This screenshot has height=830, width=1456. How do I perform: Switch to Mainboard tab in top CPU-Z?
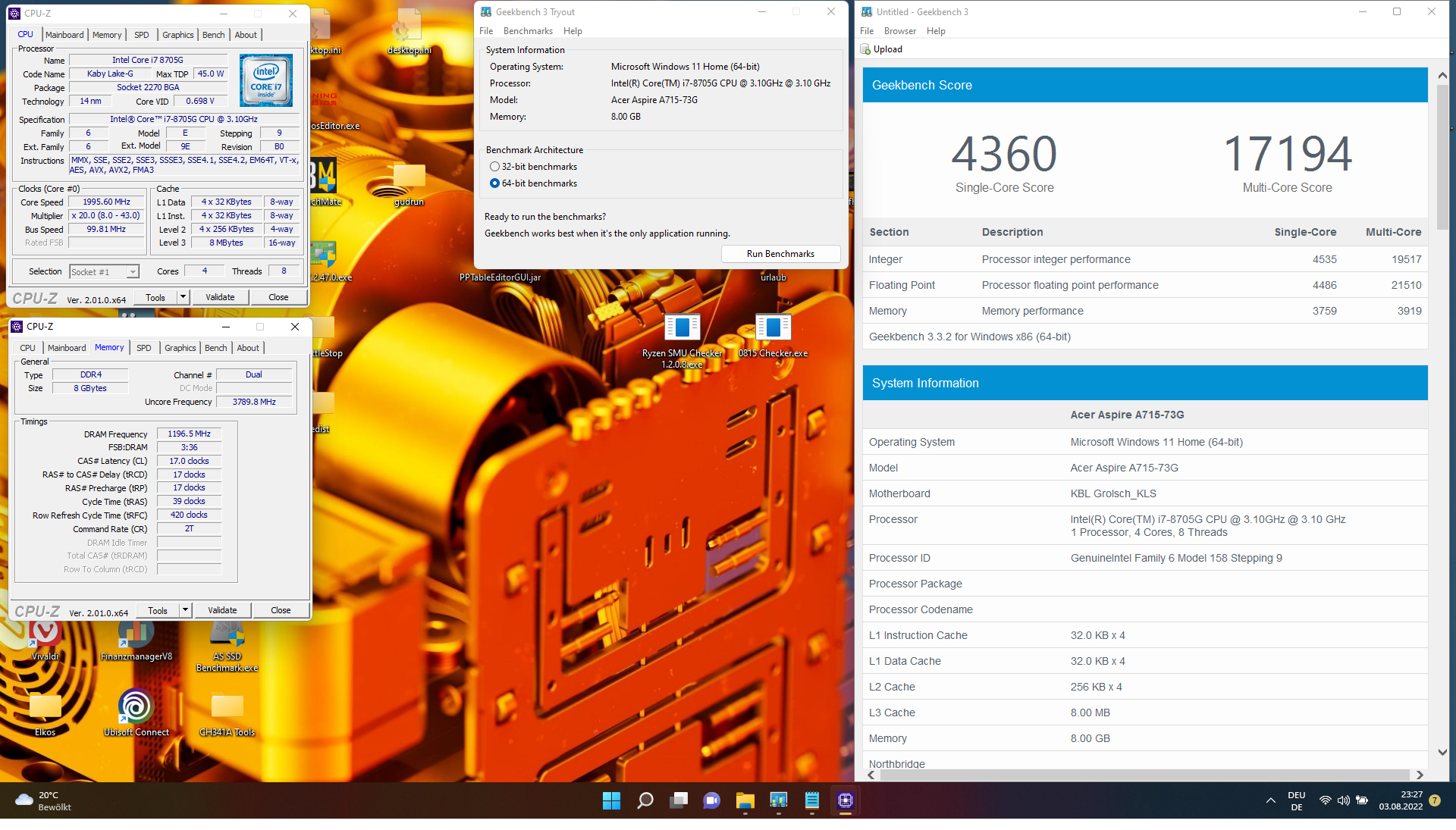64,35
